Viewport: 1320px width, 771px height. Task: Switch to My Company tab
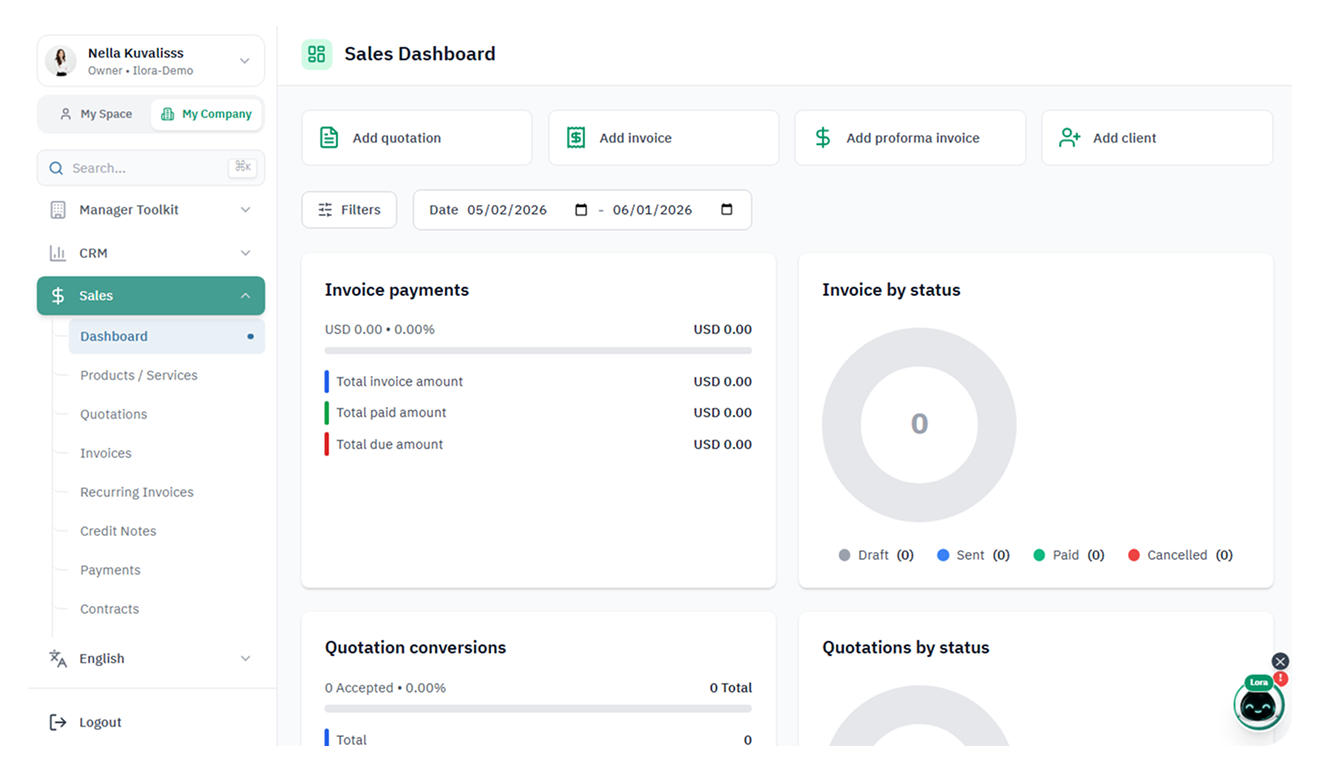207,114
